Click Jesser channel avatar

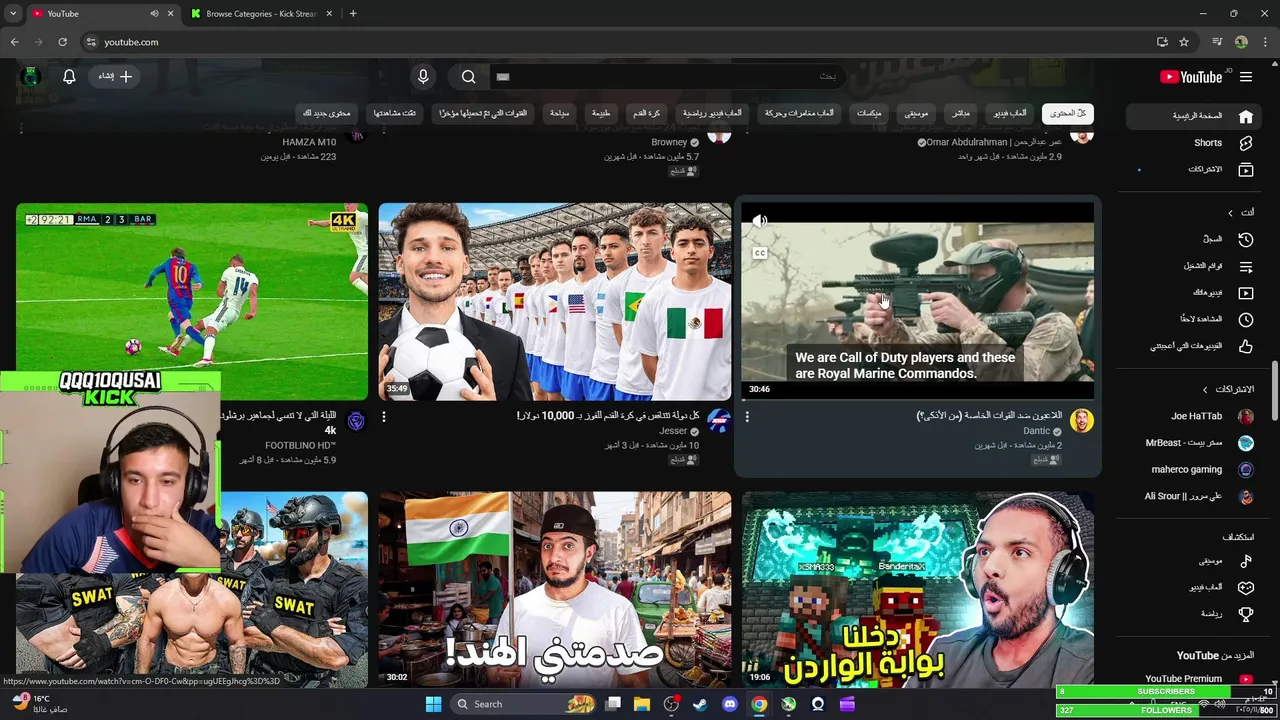point(718,420)
